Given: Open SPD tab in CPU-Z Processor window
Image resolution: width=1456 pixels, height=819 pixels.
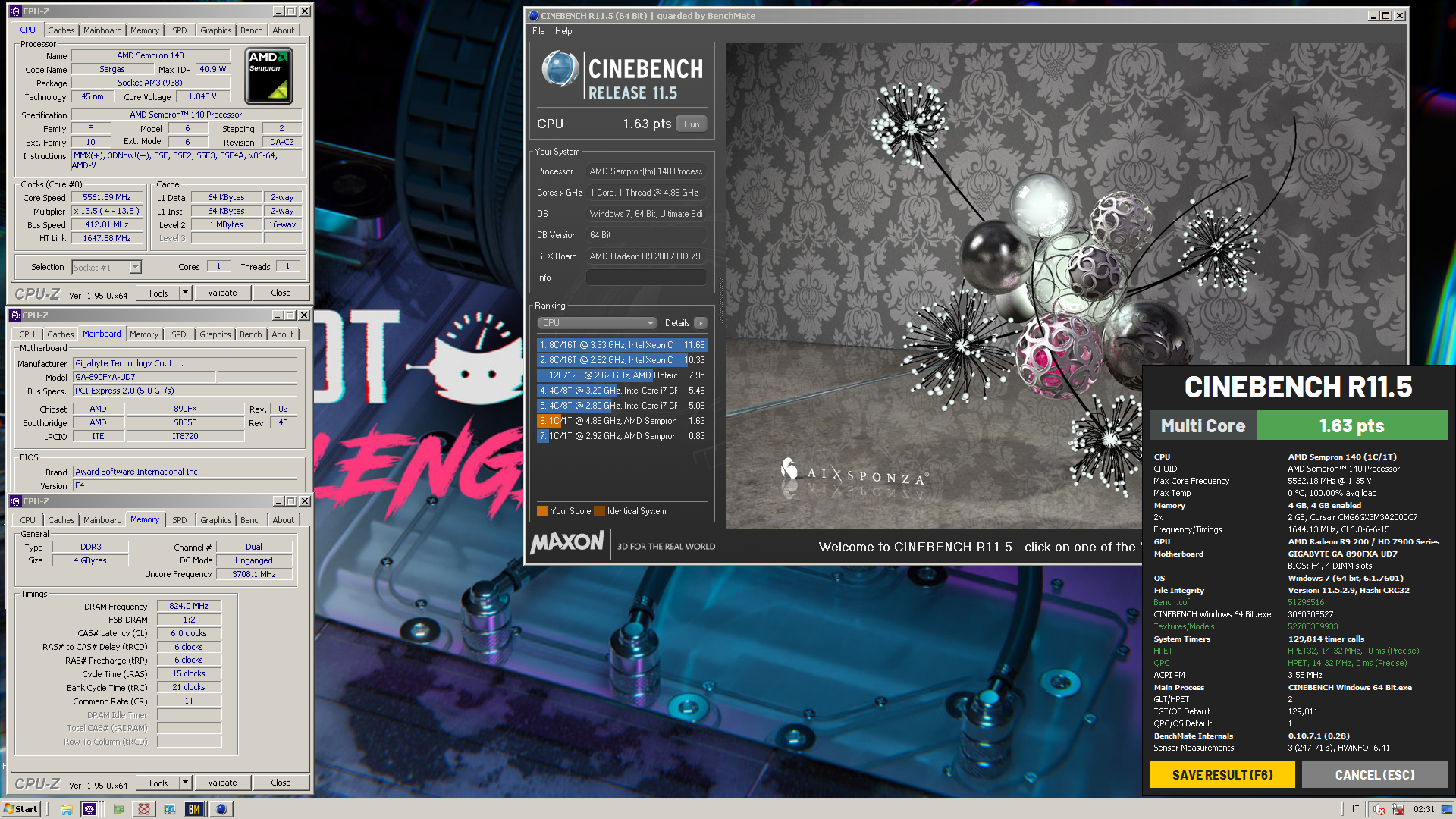Looking at the screenshot, I should tap(180, 30).
